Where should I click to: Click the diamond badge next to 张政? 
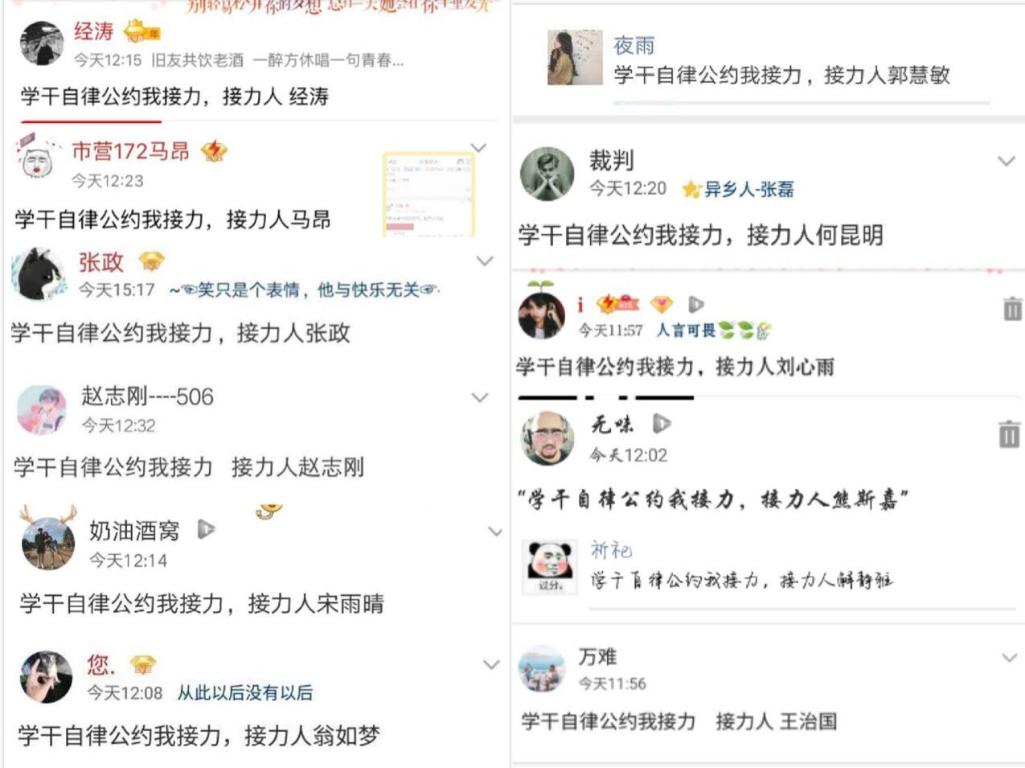(151, 262)
